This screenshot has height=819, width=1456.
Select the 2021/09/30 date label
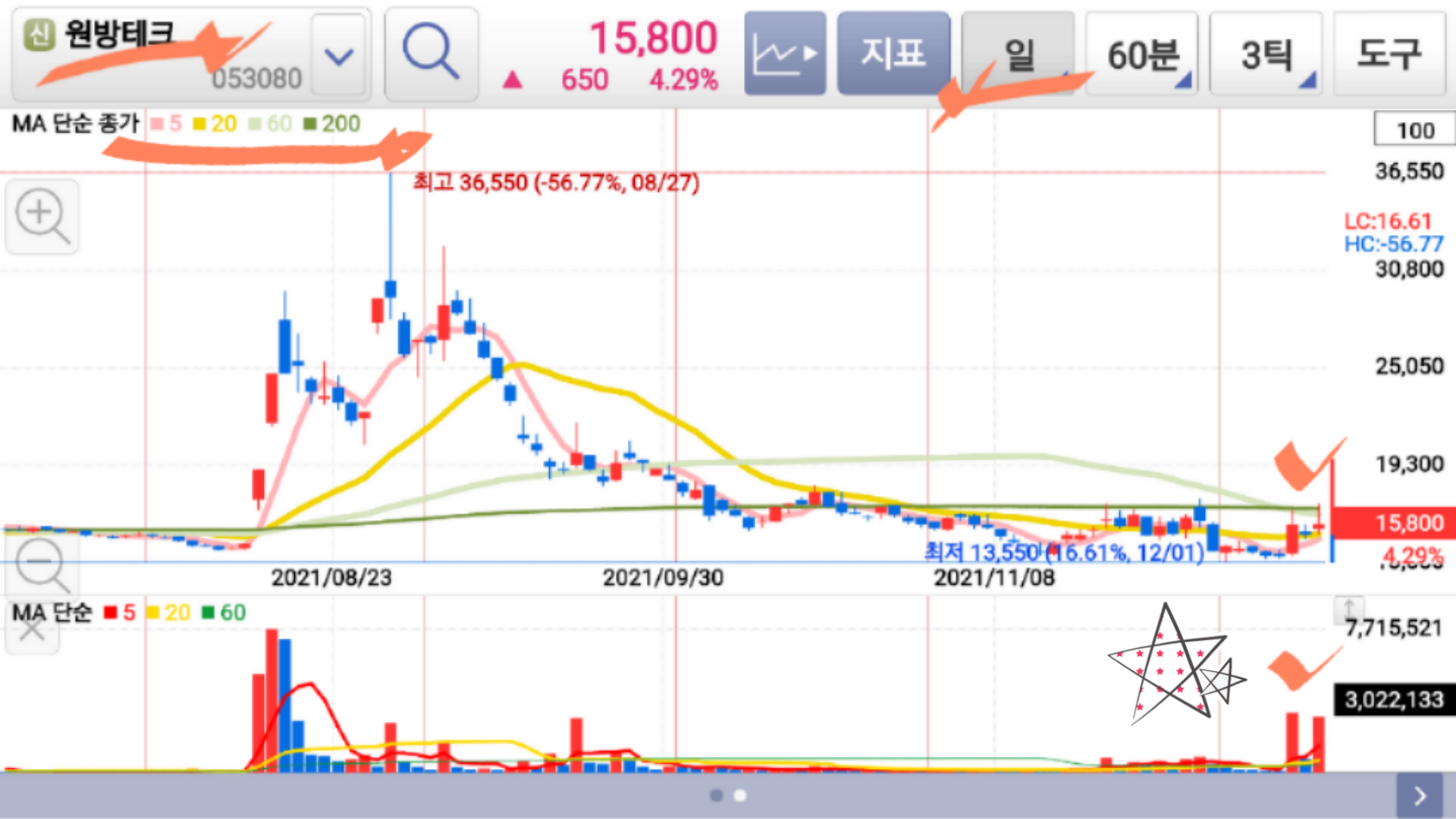pos(663,578)
